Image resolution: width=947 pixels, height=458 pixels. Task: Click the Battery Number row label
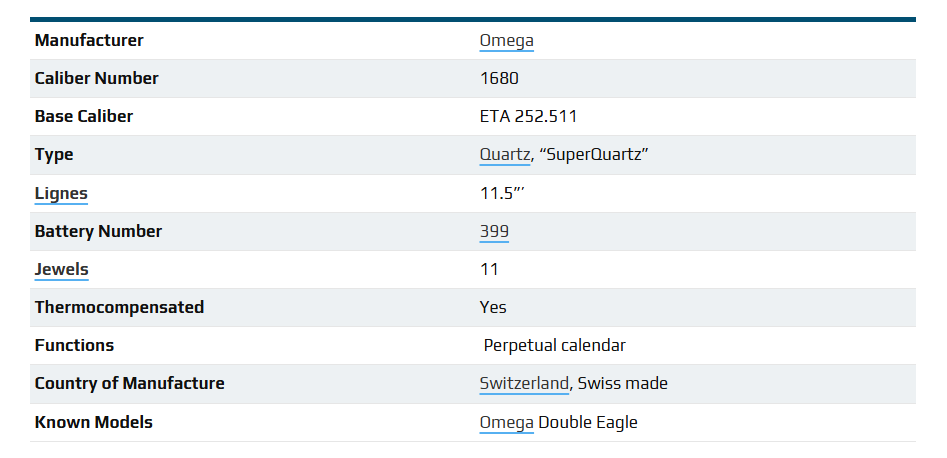click(98, 231)
